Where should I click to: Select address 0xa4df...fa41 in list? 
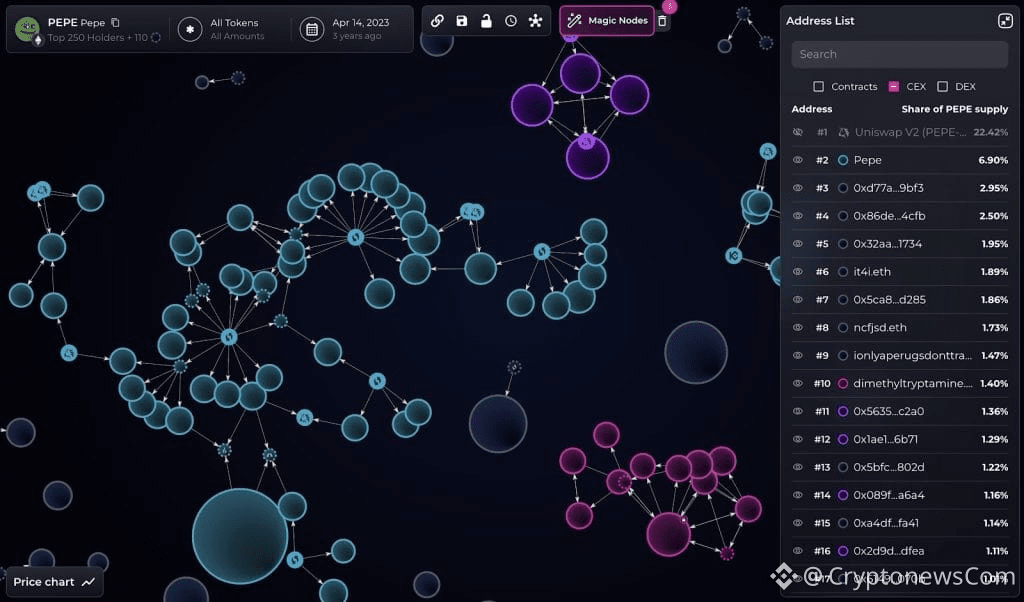(886, 523)
